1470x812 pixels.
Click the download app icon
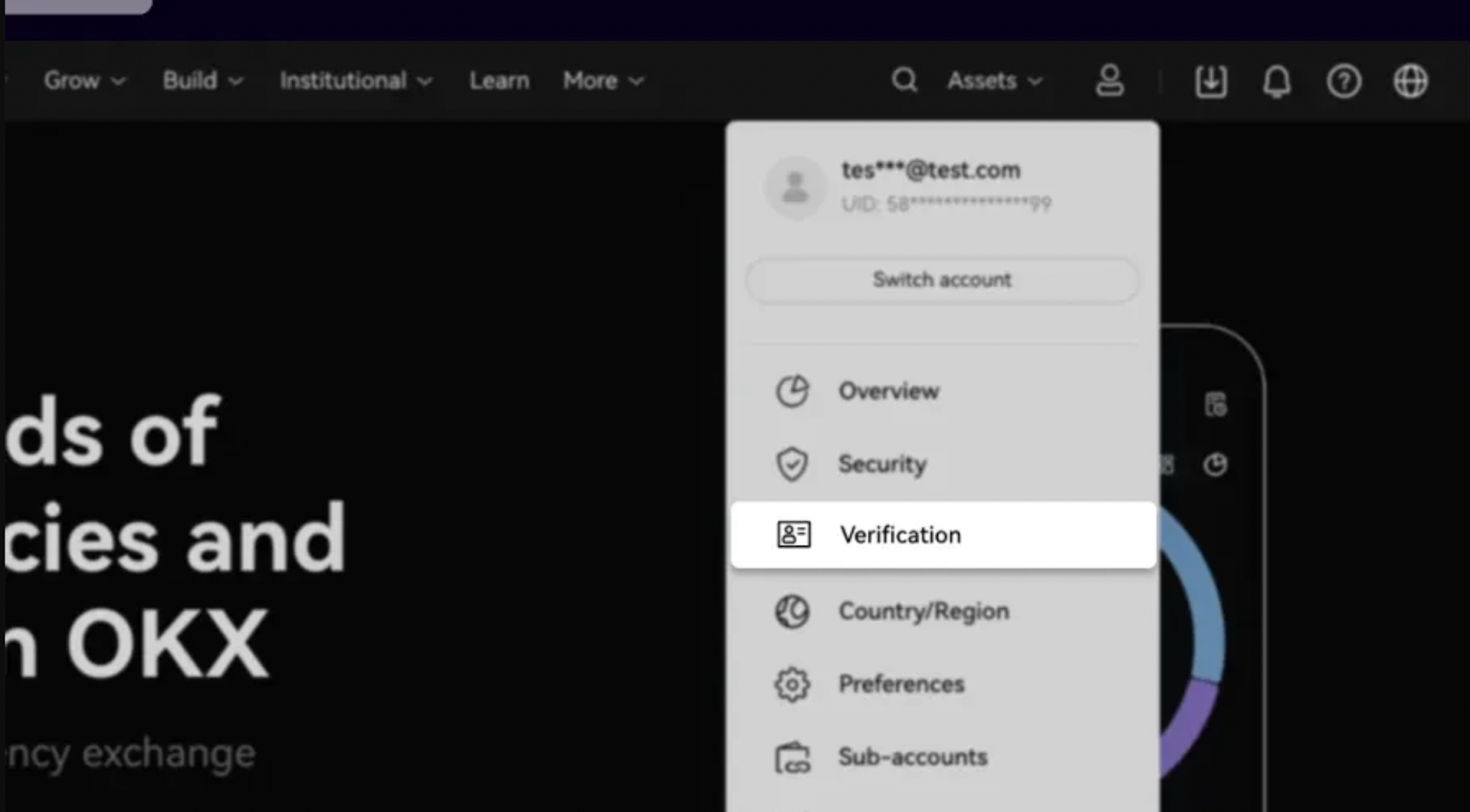1211,82
